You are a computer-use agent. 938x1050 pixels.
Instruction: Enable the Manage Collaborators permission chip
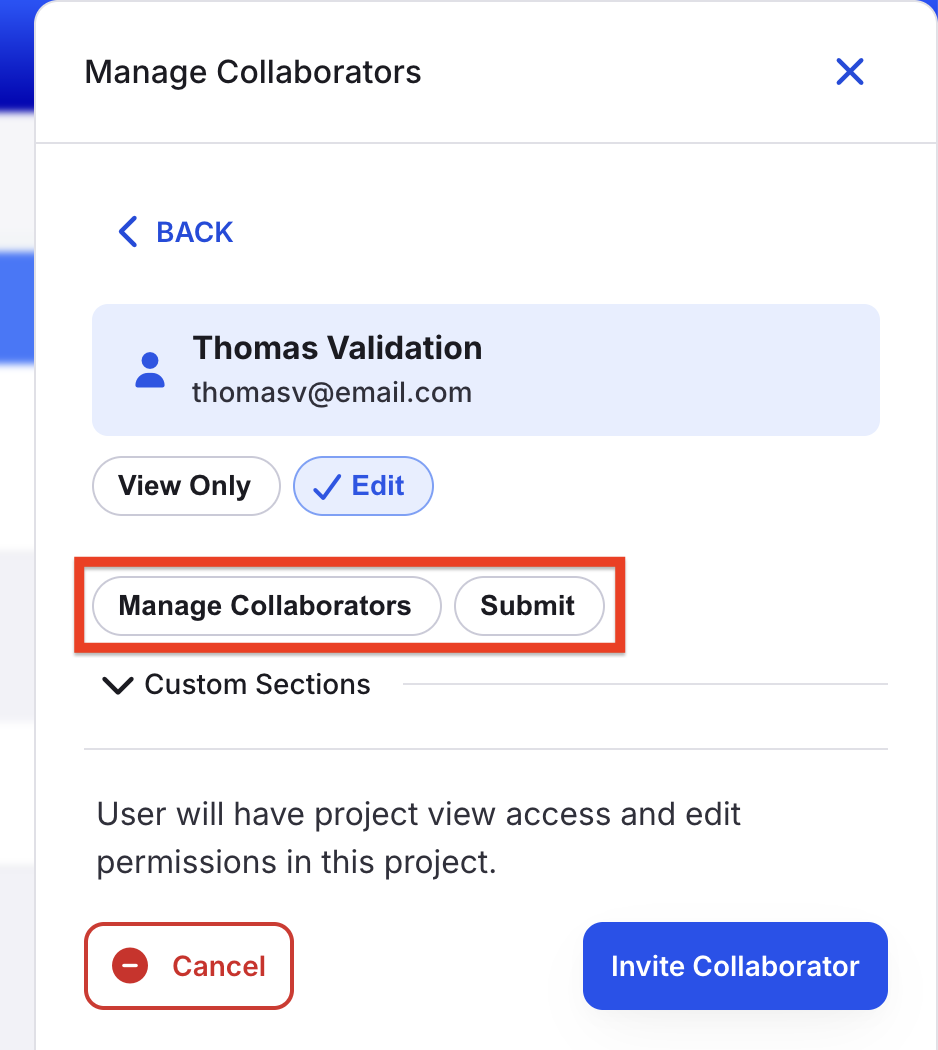pos(266,605)
